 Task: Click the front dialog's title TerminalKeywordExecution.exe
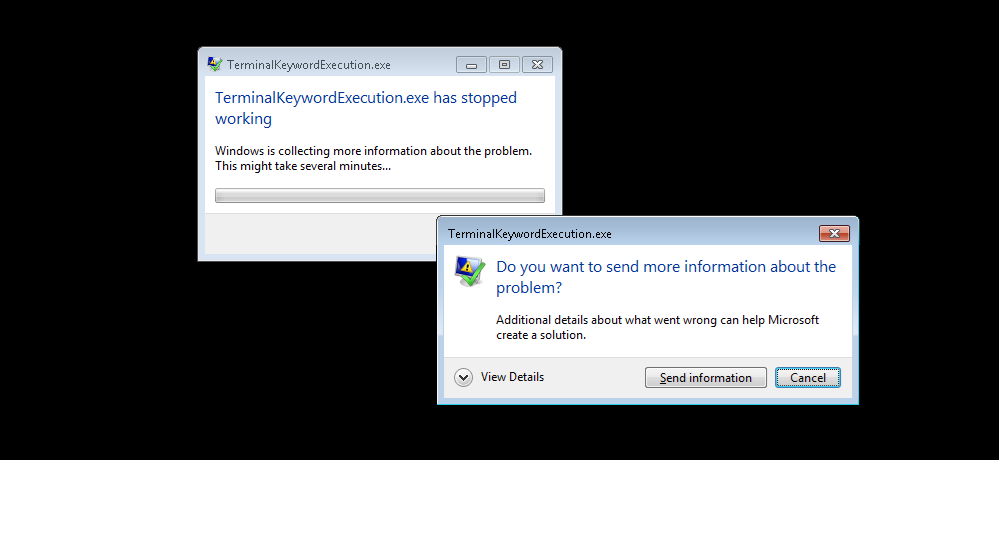pyautogui.click(x=529, y=234)
